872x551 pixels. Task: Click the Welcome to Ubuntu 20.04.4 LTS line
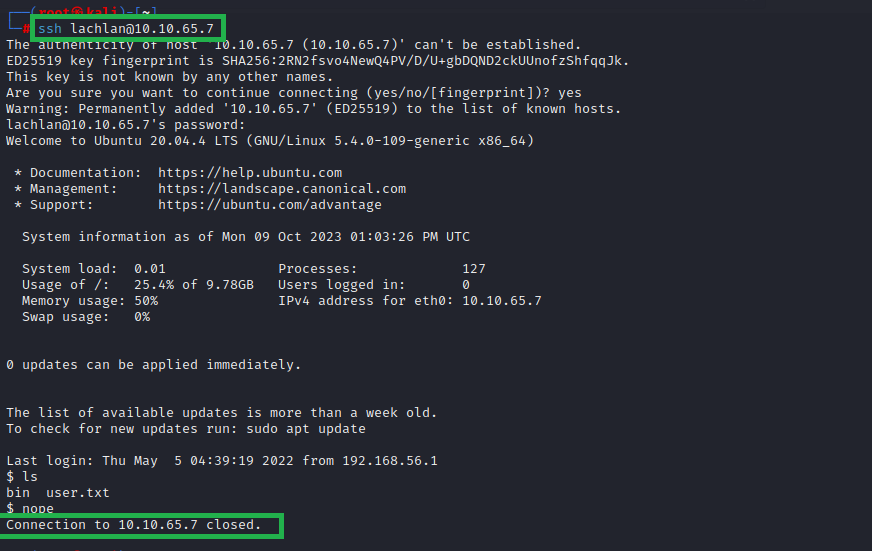[x=270, y=141]
